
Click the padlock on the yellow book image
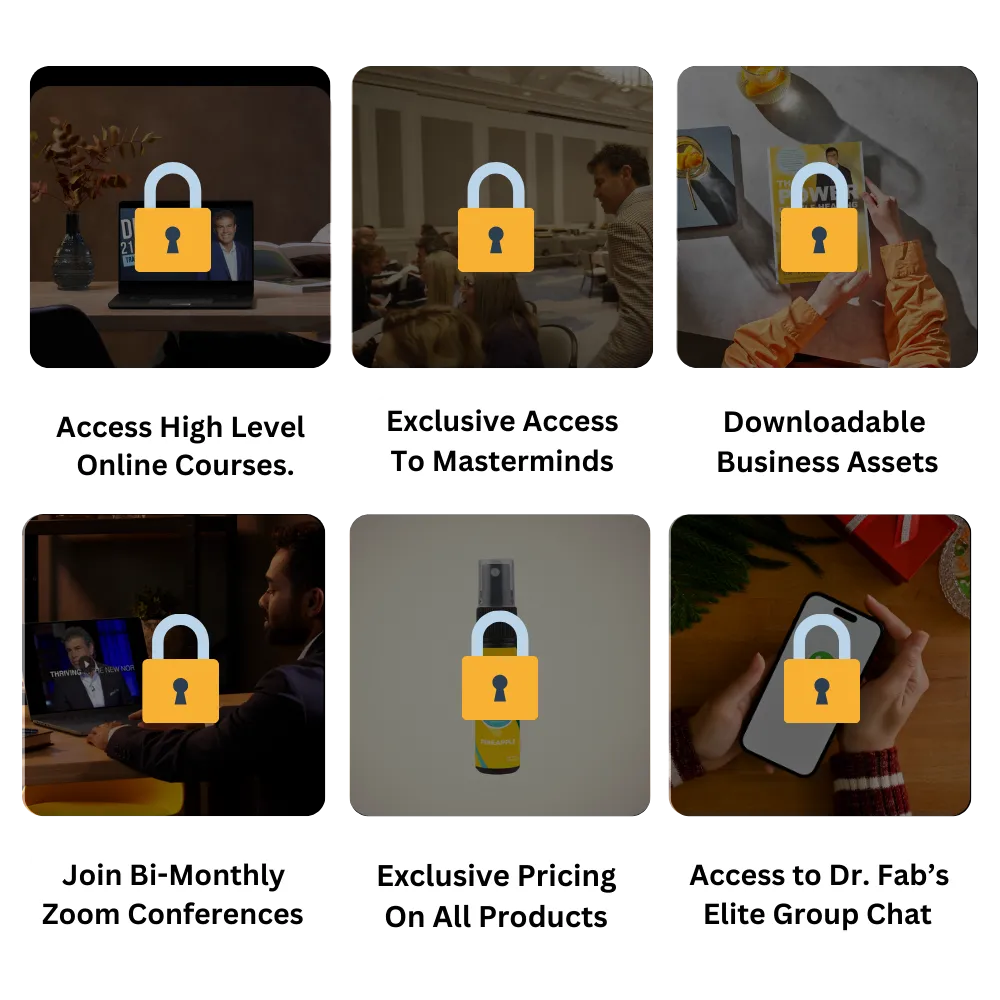(x=819, y=217)
